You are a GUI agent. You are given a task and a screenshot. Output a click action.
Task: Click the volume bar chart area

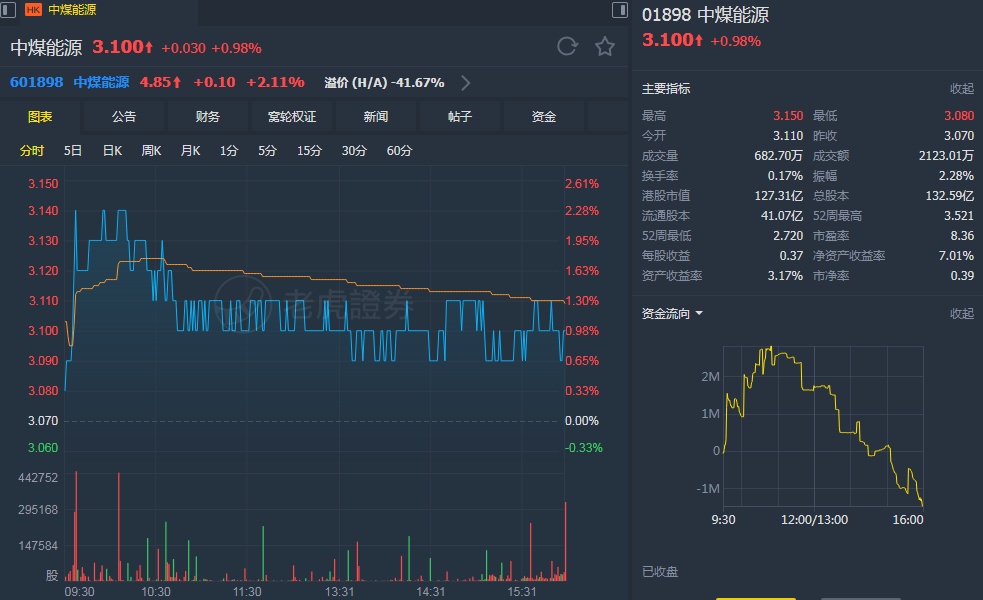point(315,527)
